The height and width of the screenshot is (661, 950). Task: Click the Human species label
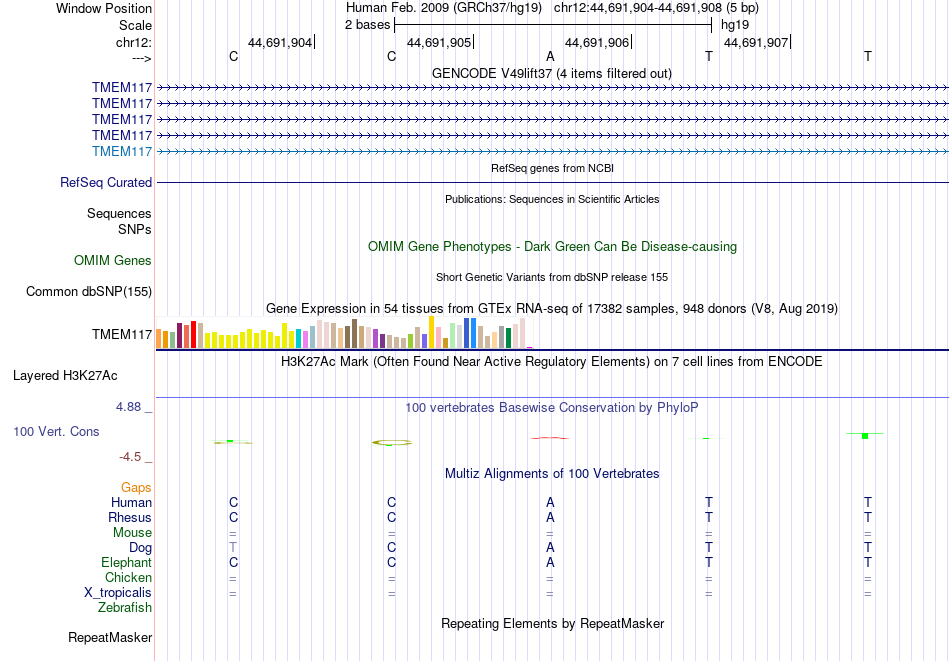[x=131, y=503]
